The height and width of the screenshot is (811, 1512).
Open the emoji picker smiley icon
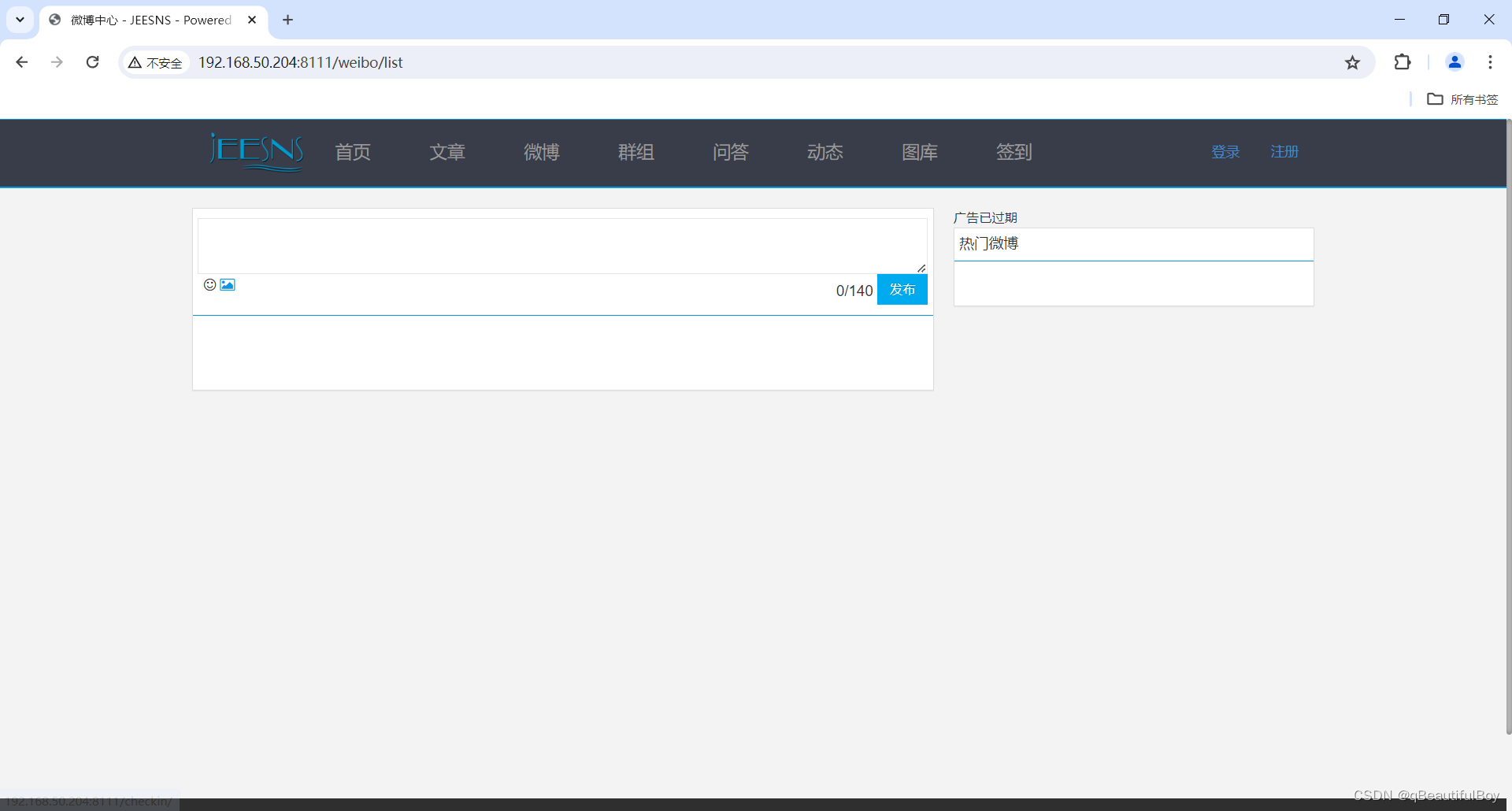click(x=209, y=284)
